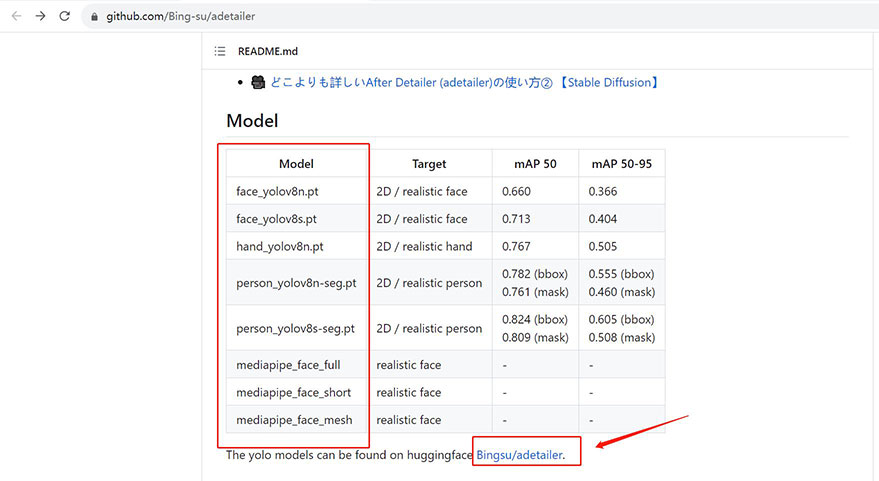This screenshot has height=481, width=879.
Task: Click the README.md file label
Action: 267,51
